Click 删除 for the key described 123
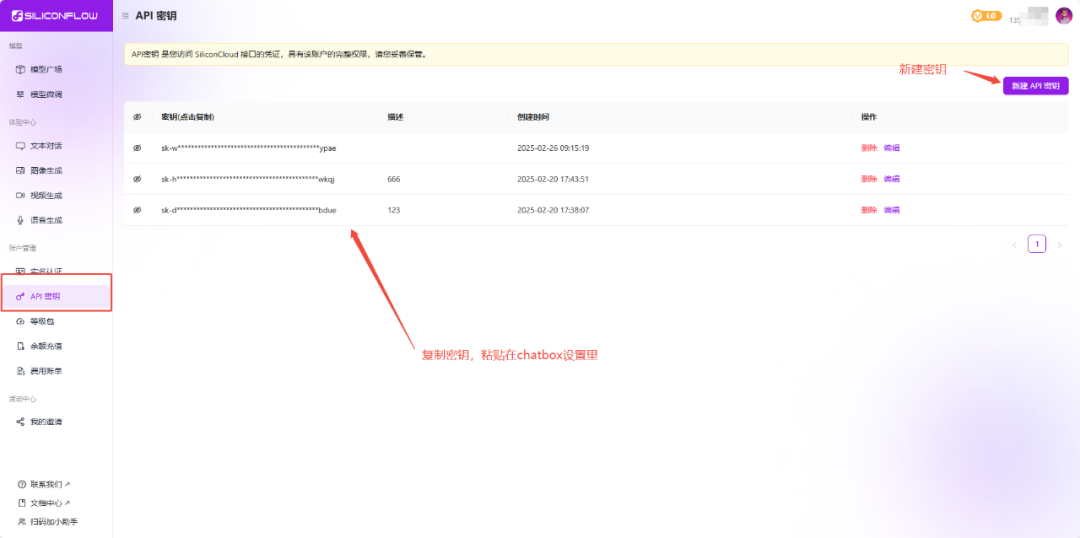Viewport: 1080px width, 538px height. coord(869,210)
